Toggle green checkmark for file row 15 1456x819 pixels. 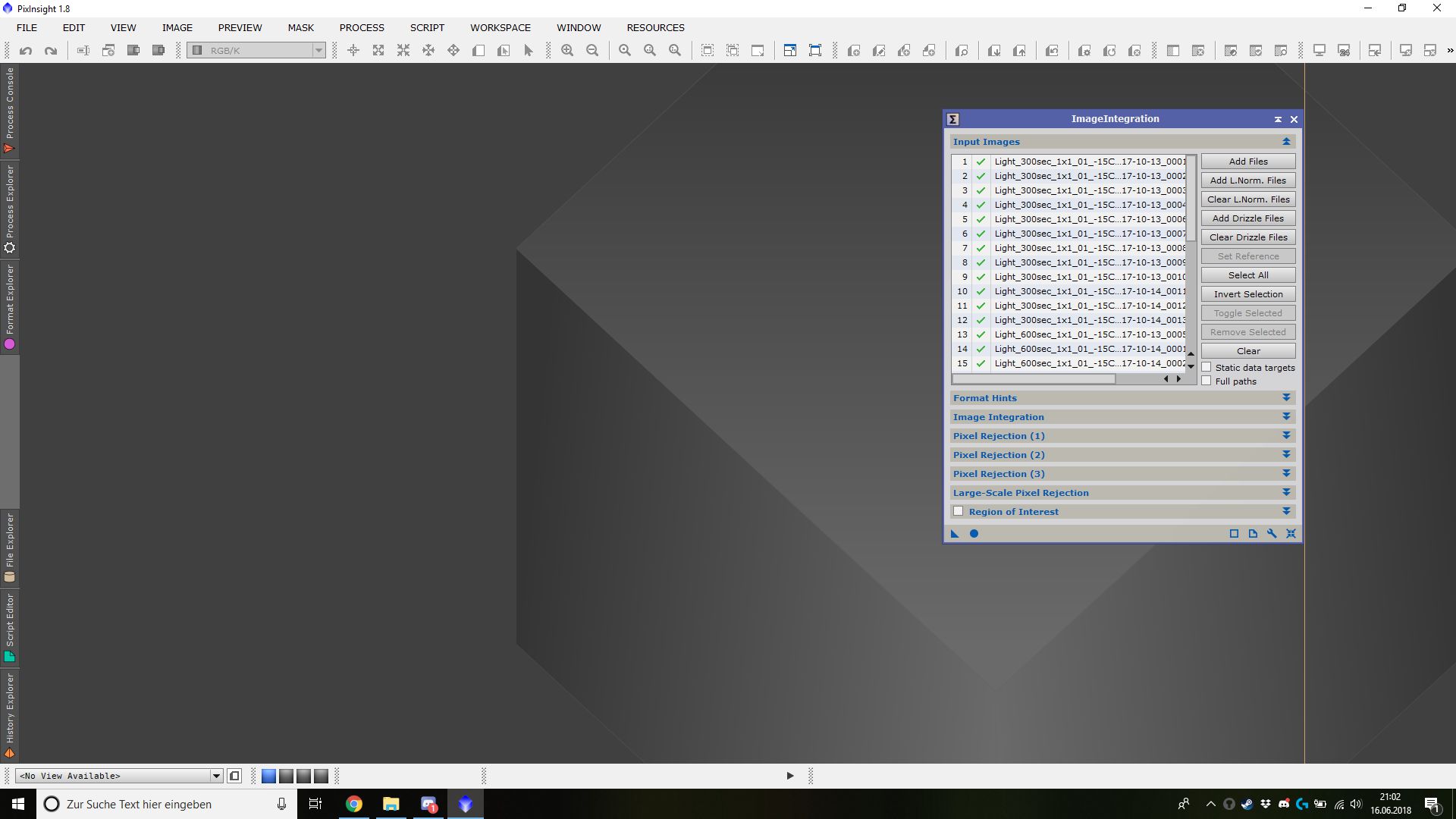click(x=981, y=363)
